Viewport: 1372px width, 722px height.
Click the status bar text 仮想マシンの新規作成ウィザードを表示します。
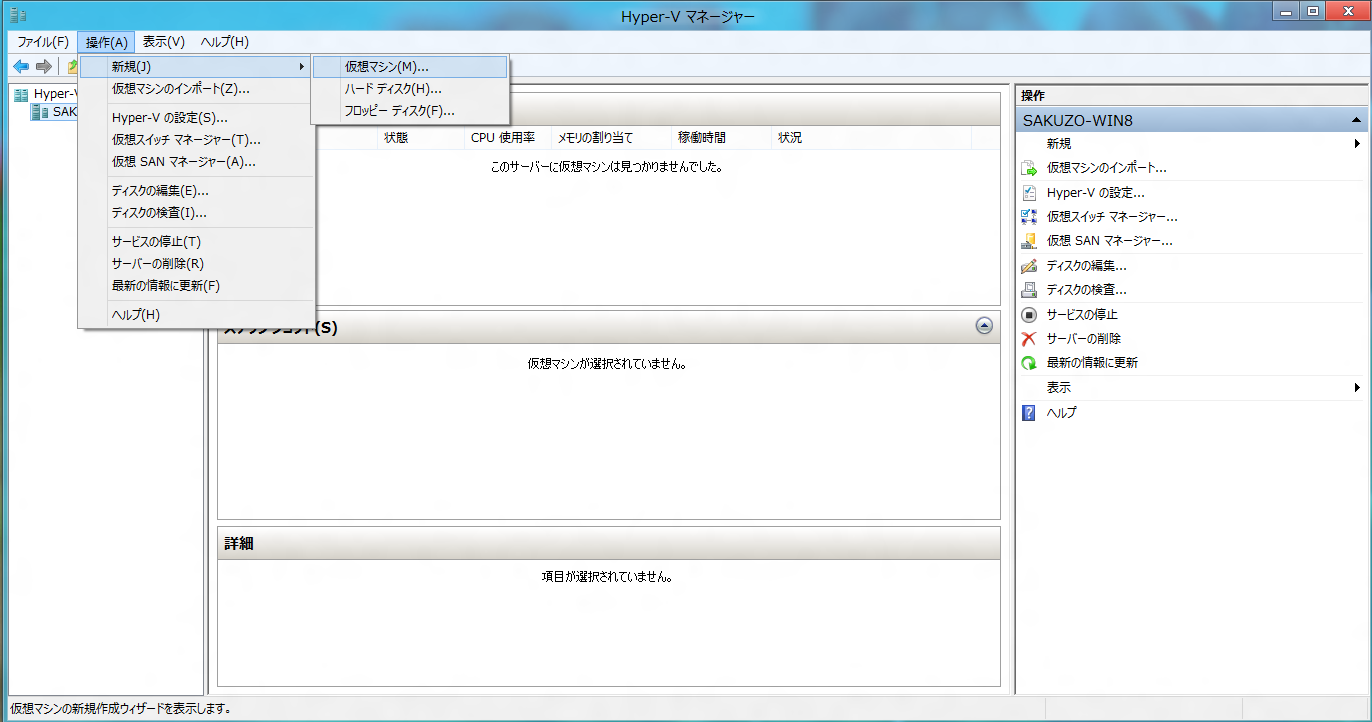pos(121,709)
